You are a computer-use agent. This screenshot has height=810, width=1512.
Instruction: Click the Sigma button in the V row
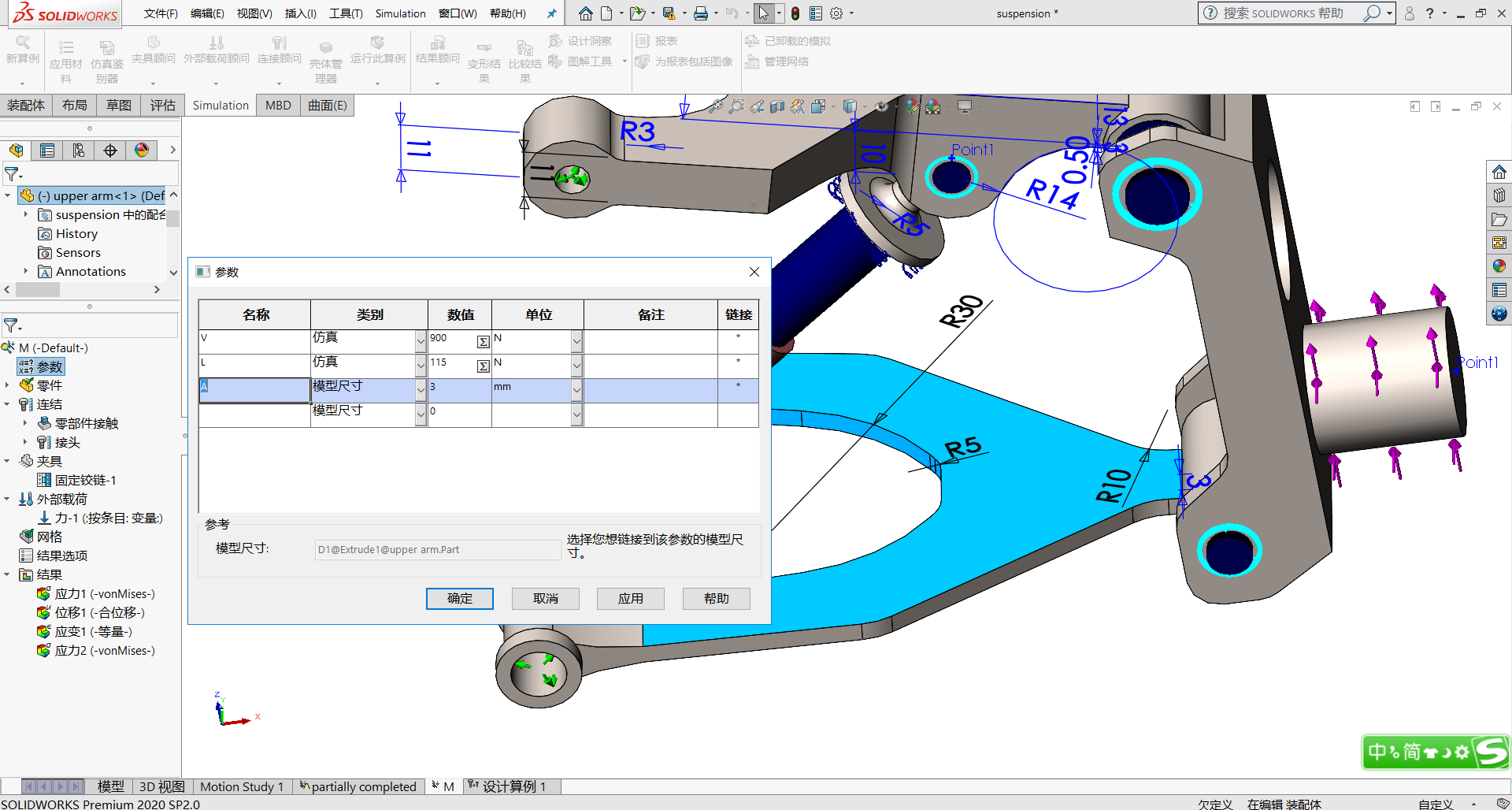(483, 341)
